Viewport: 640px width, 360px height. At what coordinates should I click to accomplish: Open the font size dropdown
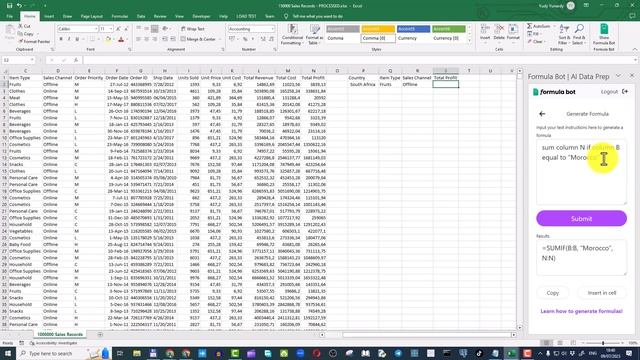pos(111,29)
